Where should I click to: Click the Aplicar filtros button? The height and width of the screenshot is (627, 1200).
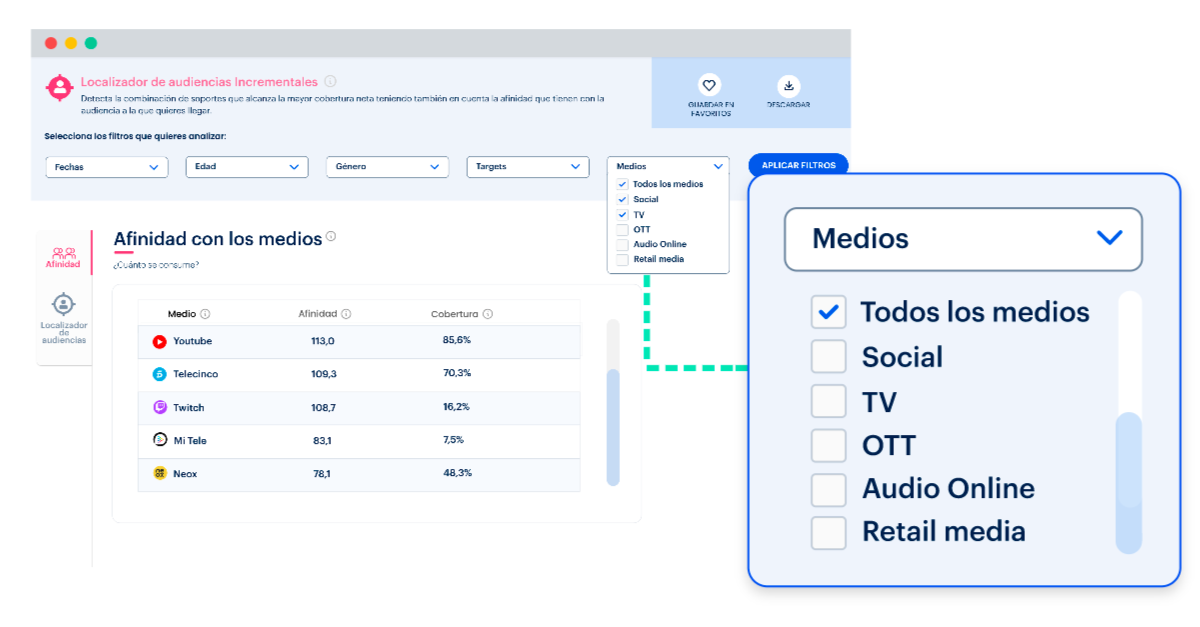(x=798, y=166)
